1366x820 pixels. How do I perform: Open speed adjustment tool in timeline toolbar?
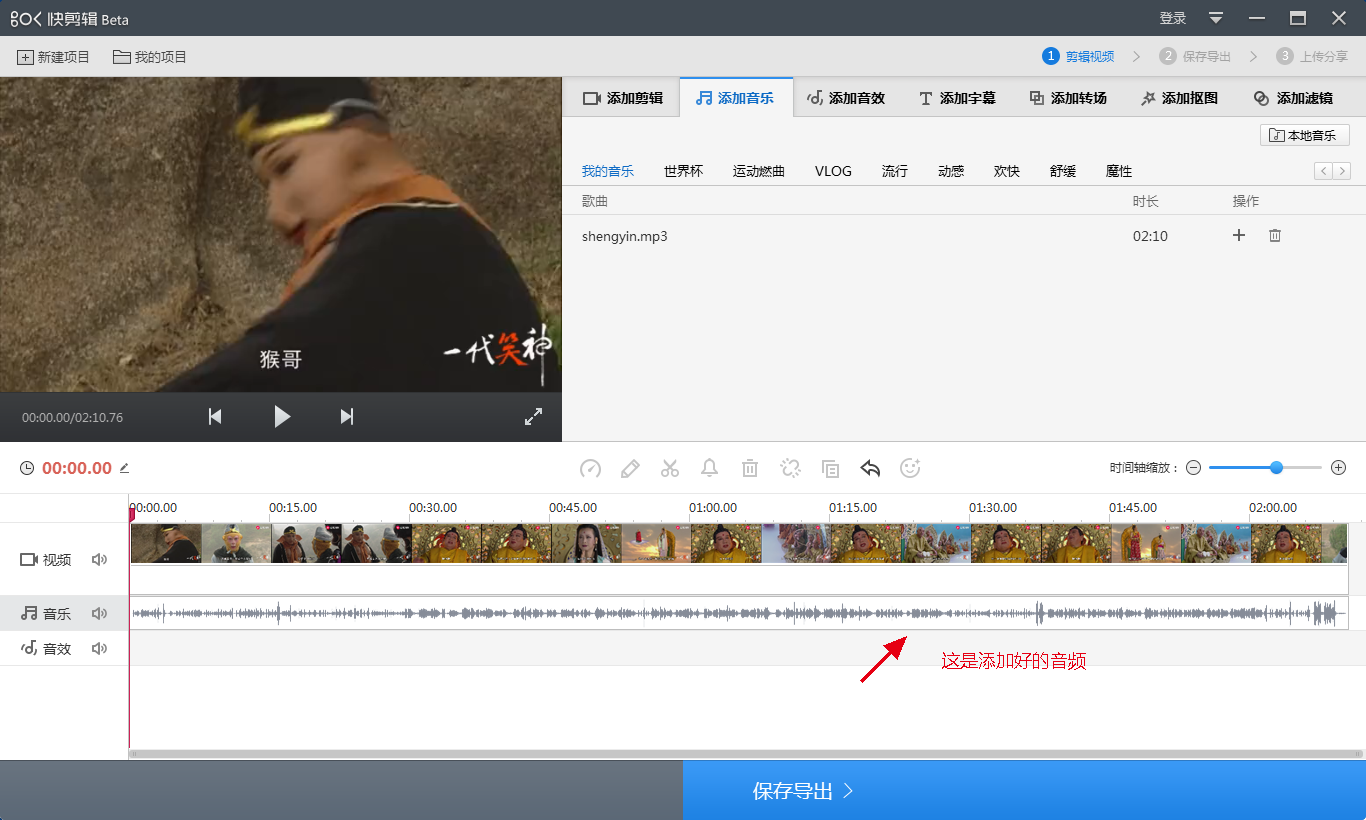coord(591,468)
